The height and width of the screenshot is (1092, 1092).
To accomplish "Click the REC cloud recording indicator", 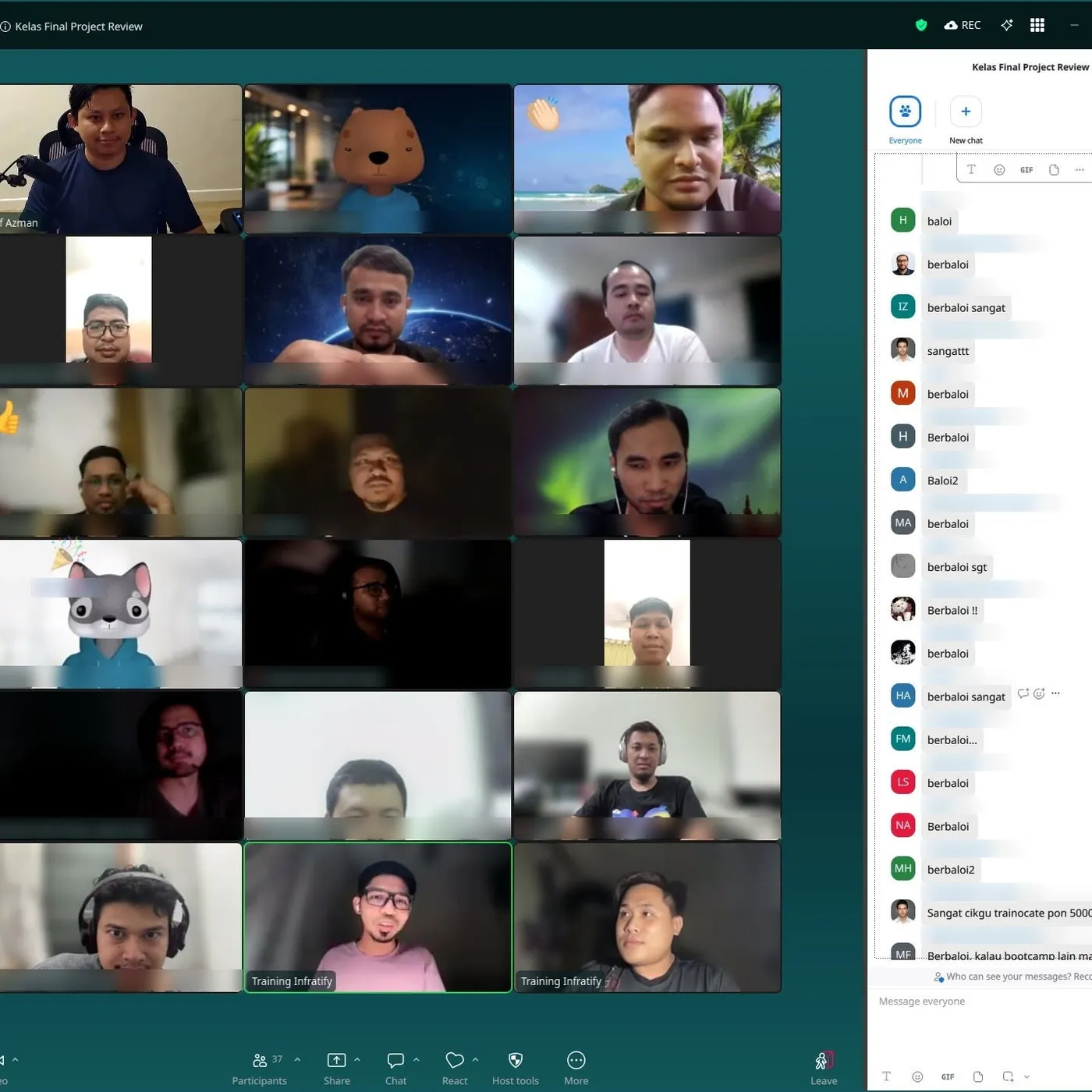I will pos(962,25).
